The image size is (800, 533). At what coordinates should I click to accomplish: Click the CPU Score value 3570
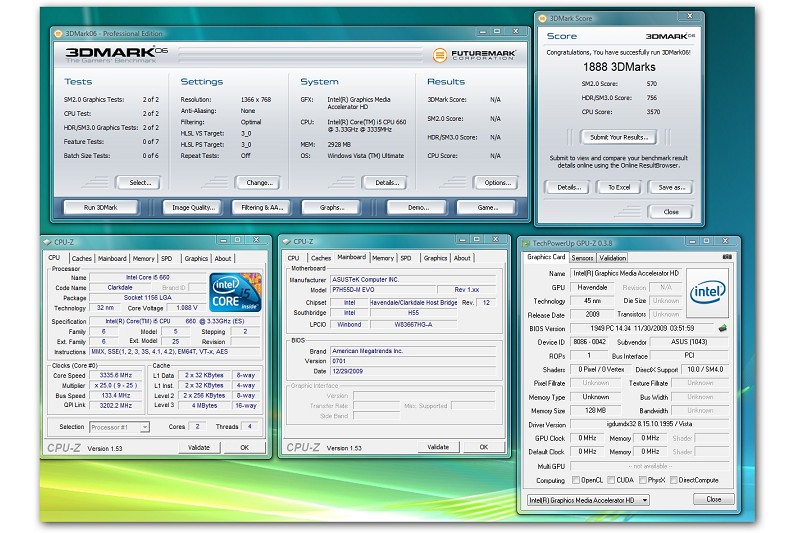click(653, 112)
